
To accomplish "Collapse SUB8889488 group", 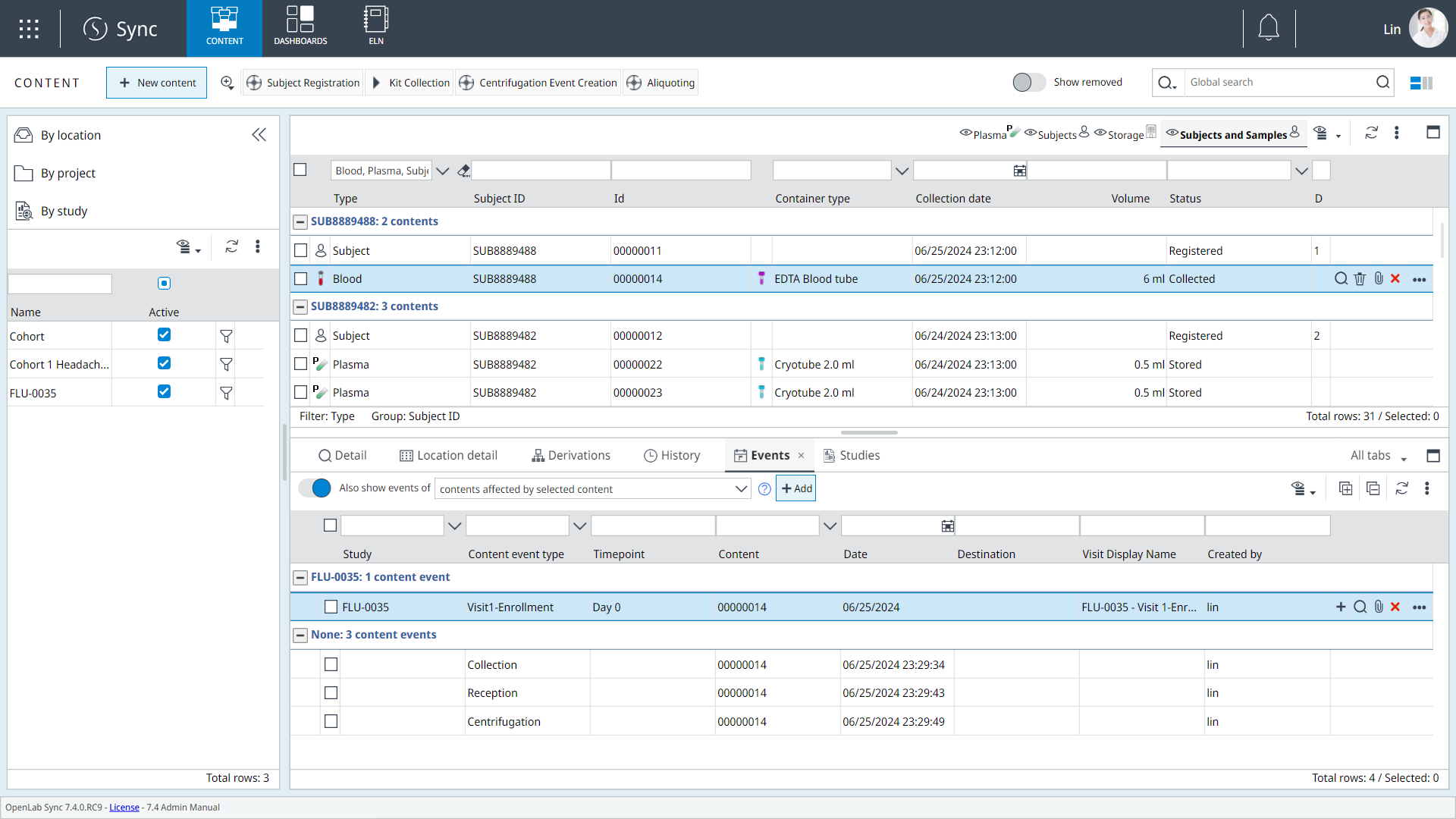I will point(300,221).
